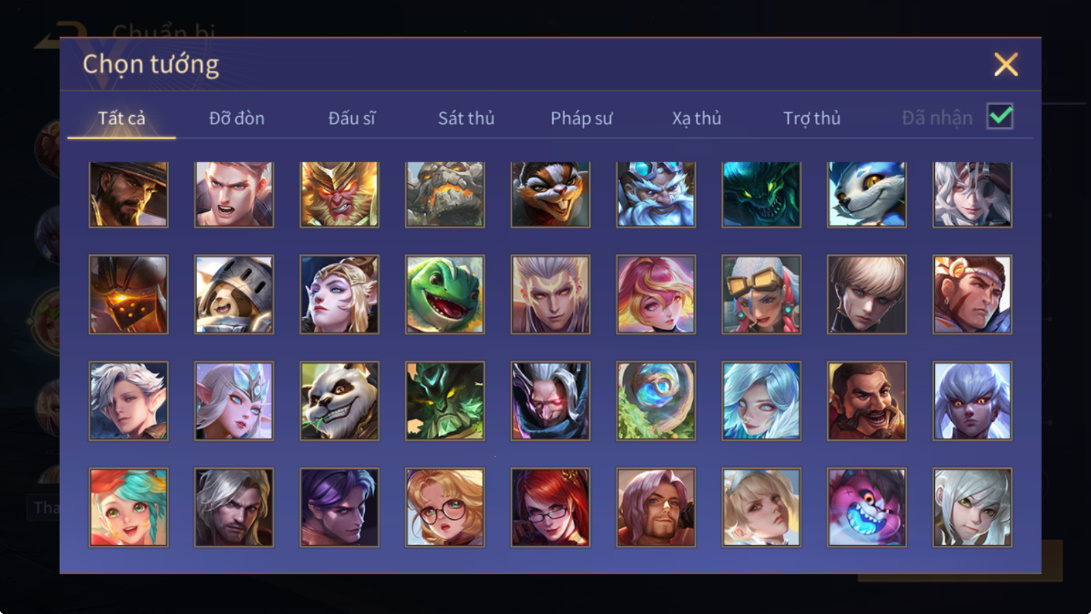
Task: Close the Chọn tướng dialog
Action: pos(1005,65)
